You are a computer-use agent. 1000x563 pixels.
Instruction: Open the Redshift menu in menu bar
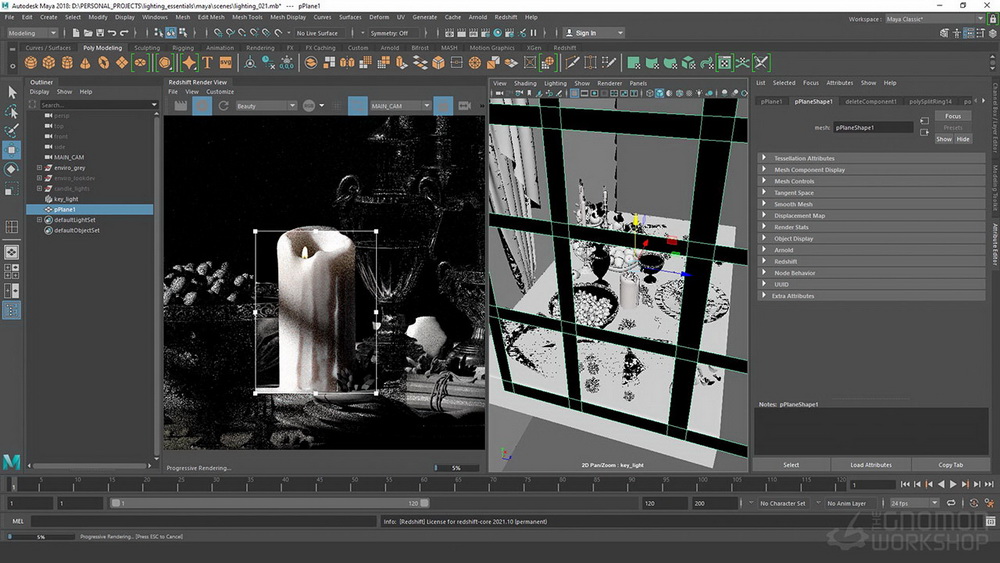[505, 17]
